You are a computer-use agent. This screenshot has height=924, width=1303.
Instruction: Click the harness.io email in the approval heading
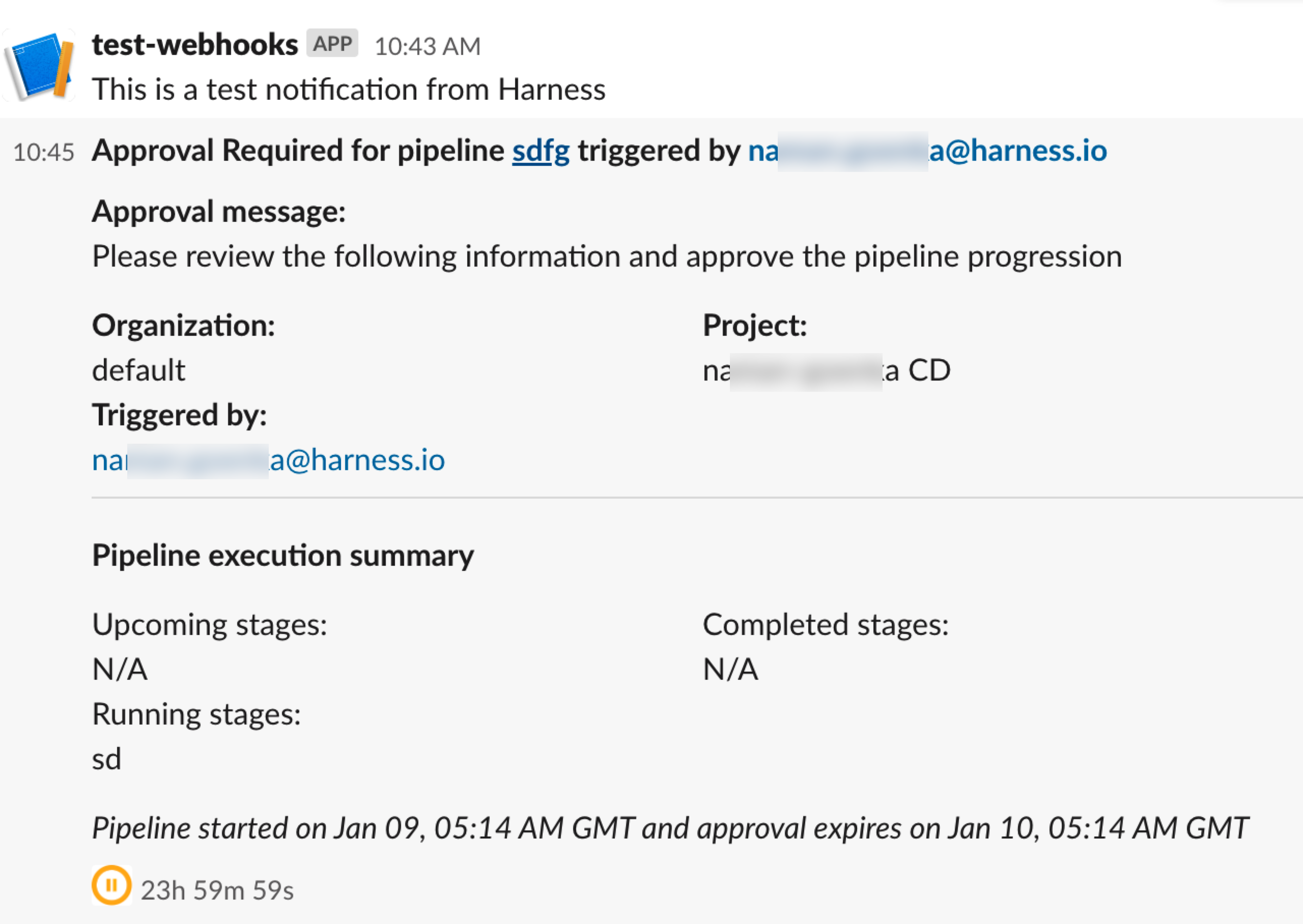coord(927,151)
